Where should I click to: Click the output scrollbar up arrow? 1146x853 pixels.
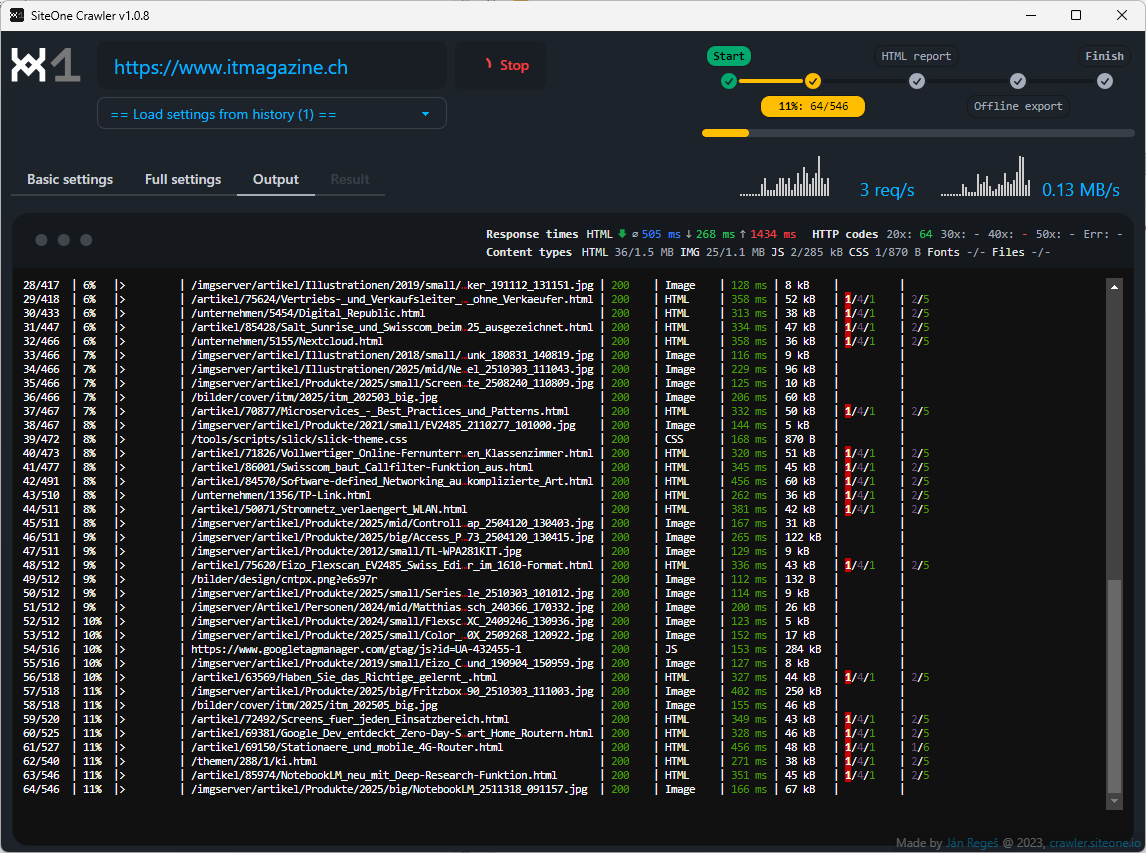click(x=1115, y=287)
